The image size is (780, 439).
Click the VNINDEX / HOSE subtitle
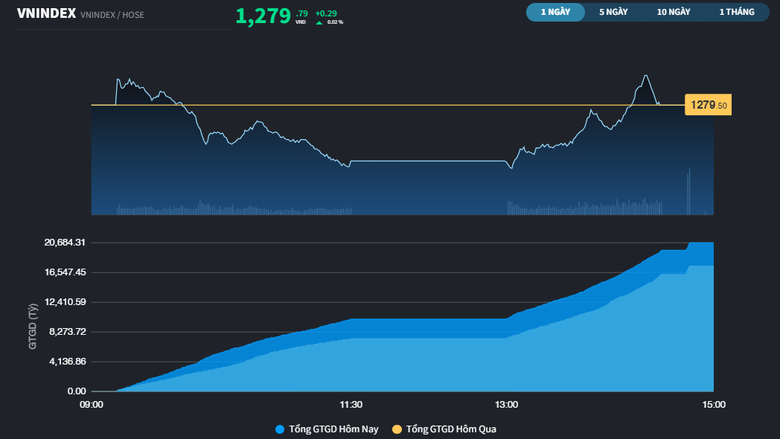tap(113, 14)
